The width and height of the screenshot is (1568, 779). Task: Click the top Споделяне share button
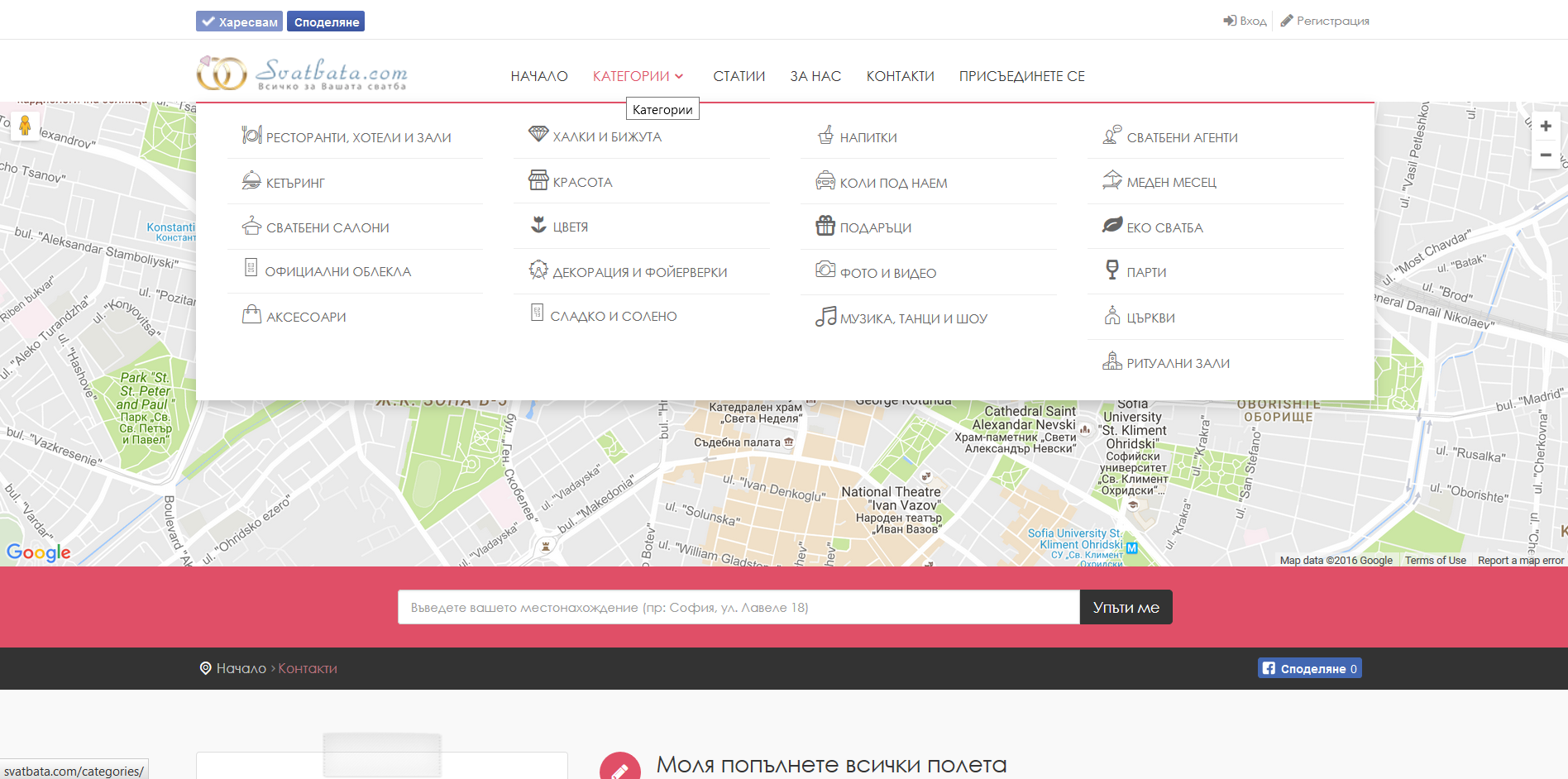point(326,22)
